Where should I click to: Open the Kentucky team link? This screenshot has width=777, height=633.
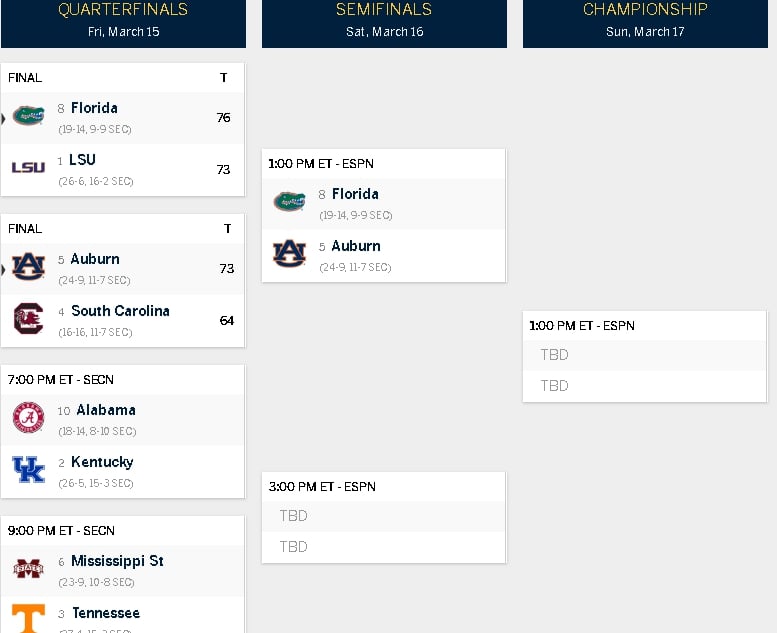(x=102, y=462)
